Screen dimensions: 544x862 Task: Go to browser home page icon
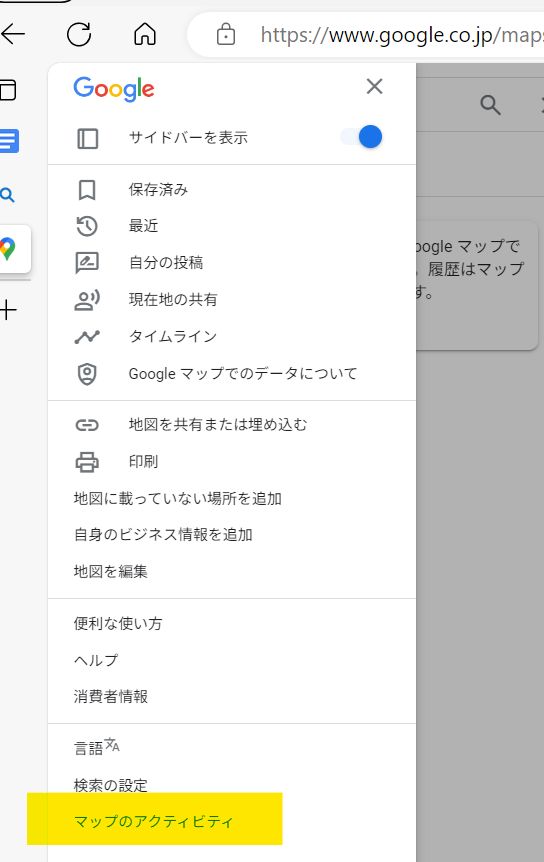(x=145, y=34)
